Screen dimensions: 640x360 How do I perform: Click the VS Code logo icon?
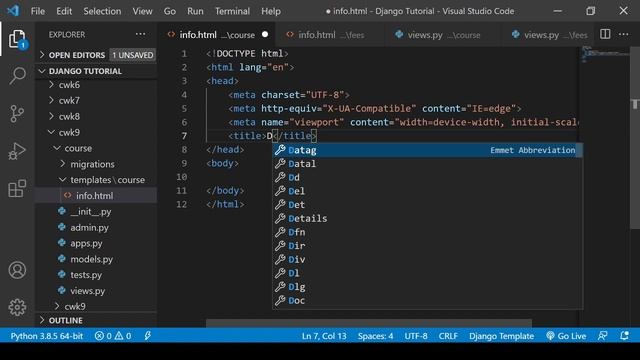click(x=13, y=11)
